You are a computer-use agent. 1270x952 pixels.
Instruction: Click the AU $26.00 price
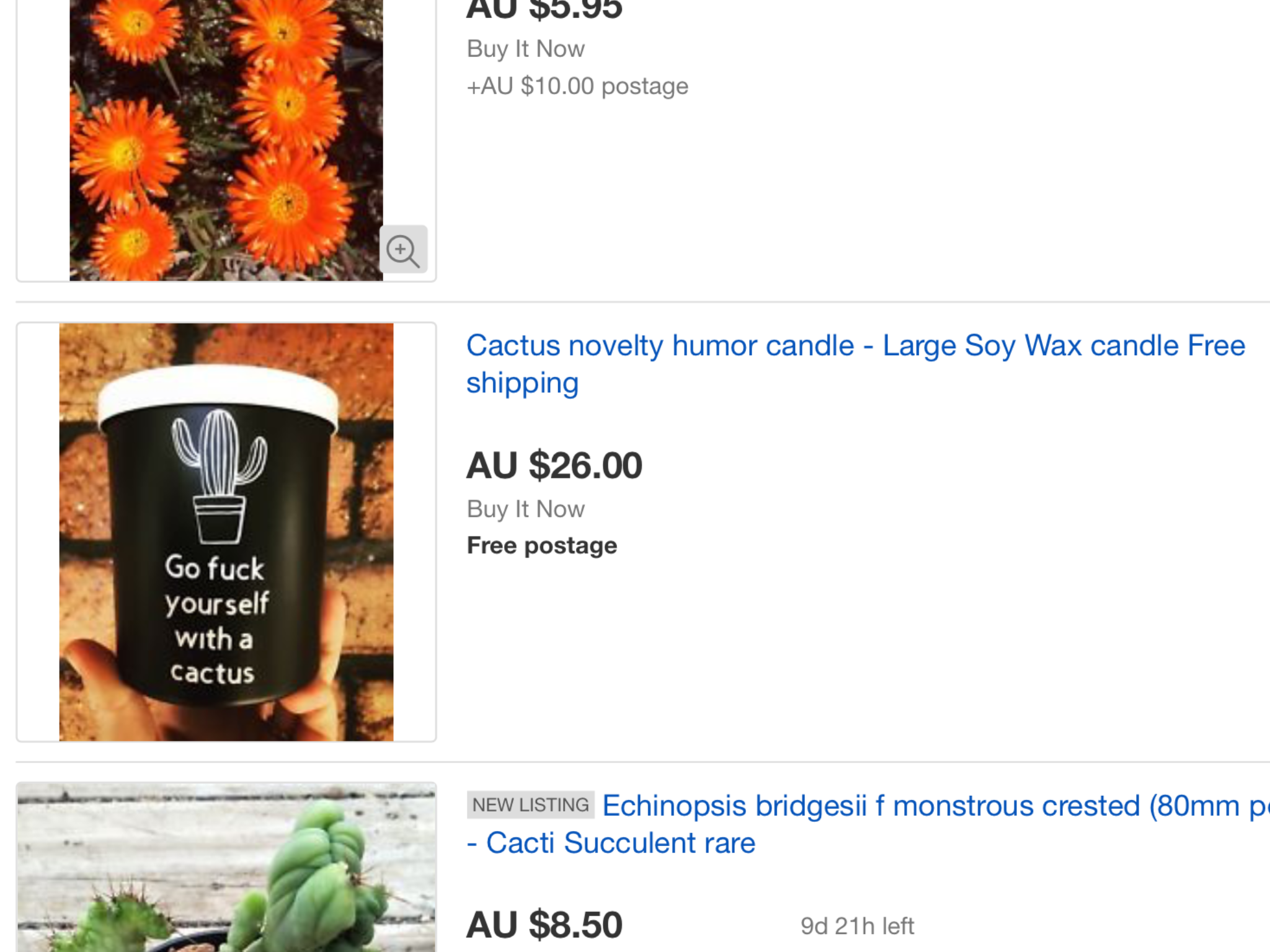tap(554, 465)
